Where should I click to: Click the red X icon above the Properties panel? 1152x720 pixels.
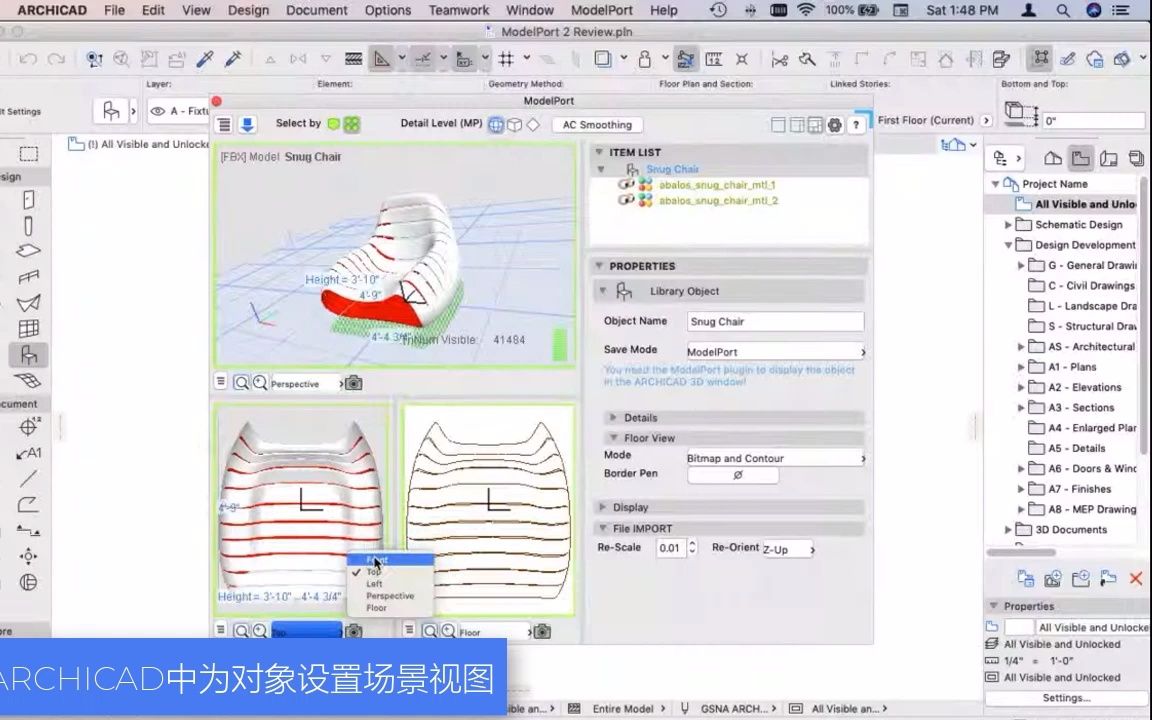(1136, 578)
